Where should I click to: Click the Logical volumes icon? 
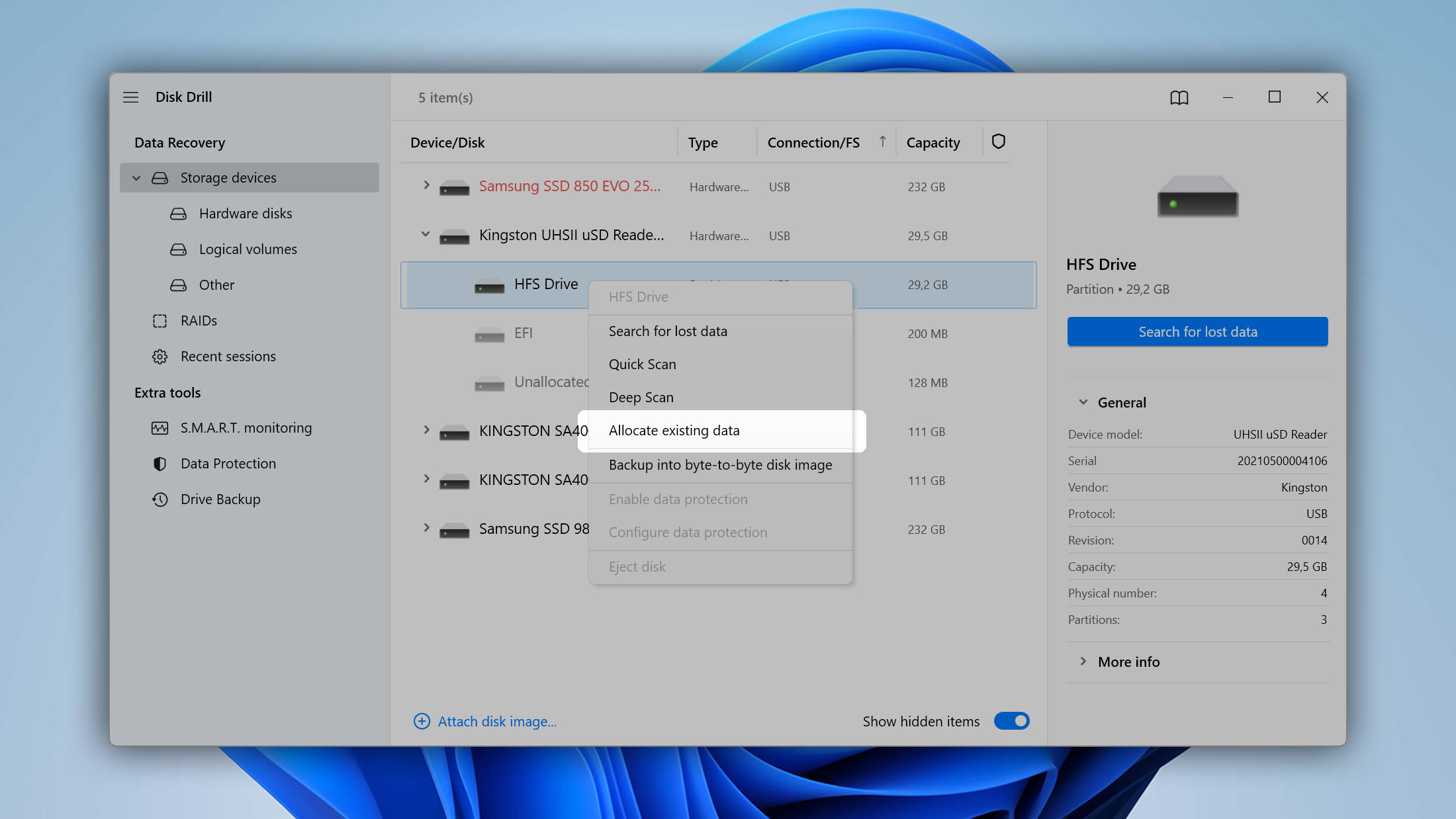click(179, 249)
